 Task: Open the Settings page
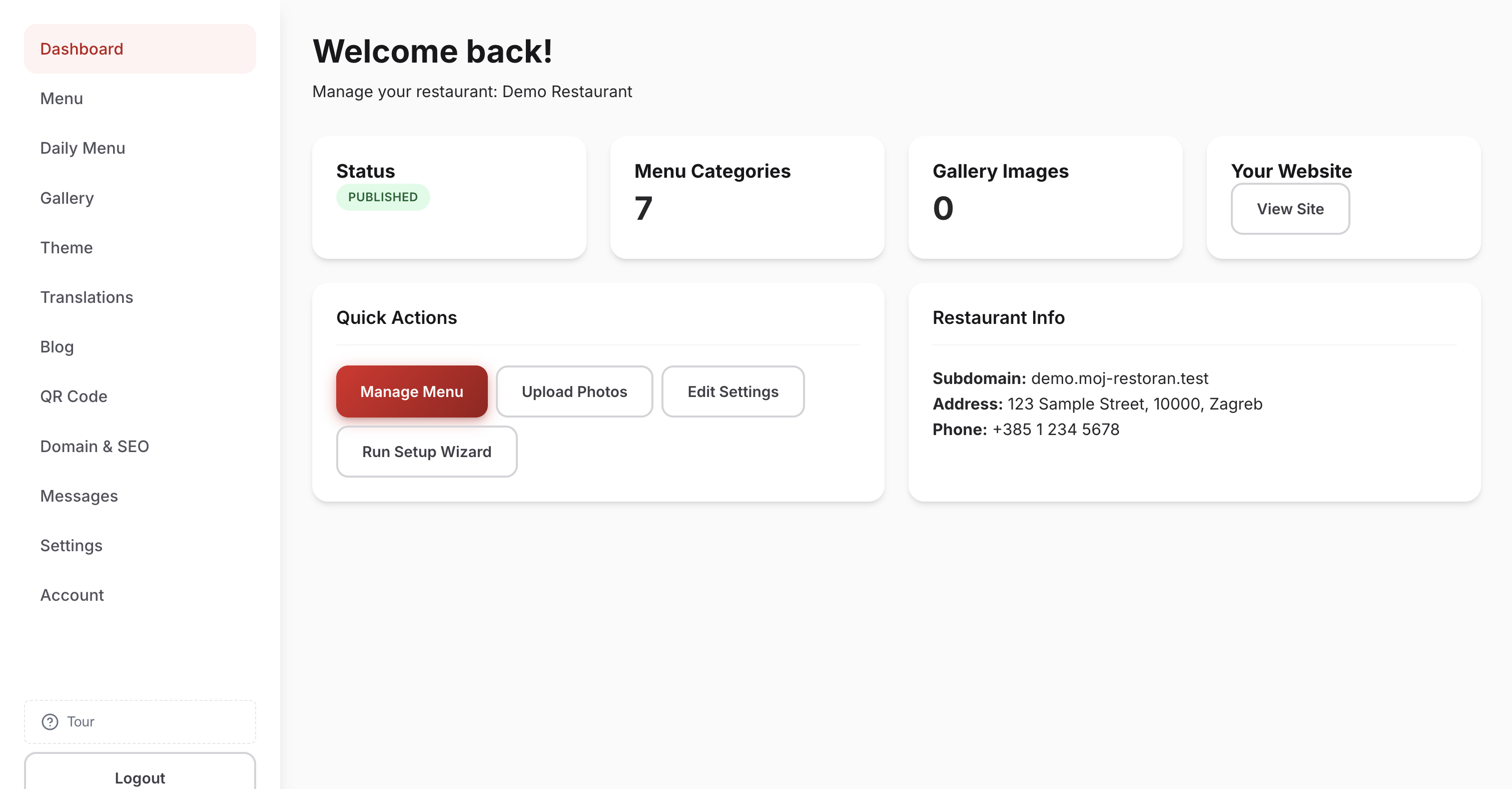71,545
